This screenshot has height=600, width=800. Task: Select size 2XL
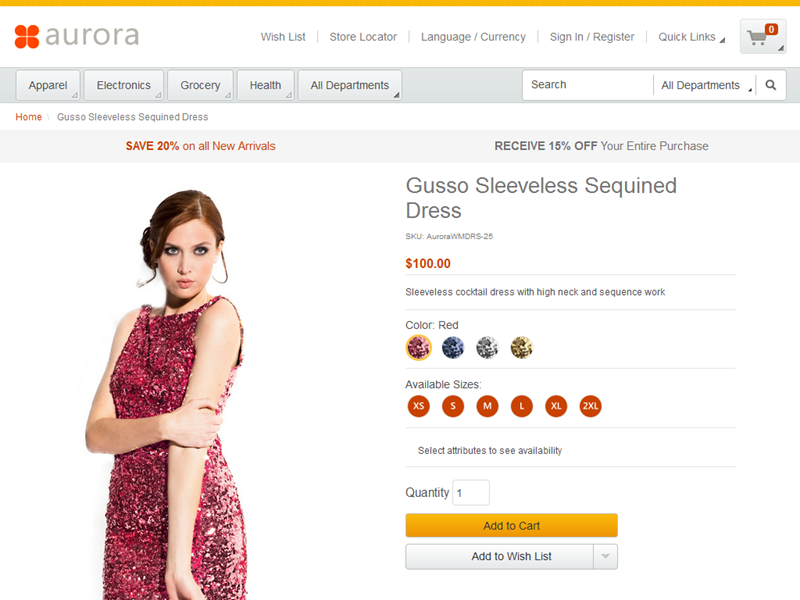[590, 406]
